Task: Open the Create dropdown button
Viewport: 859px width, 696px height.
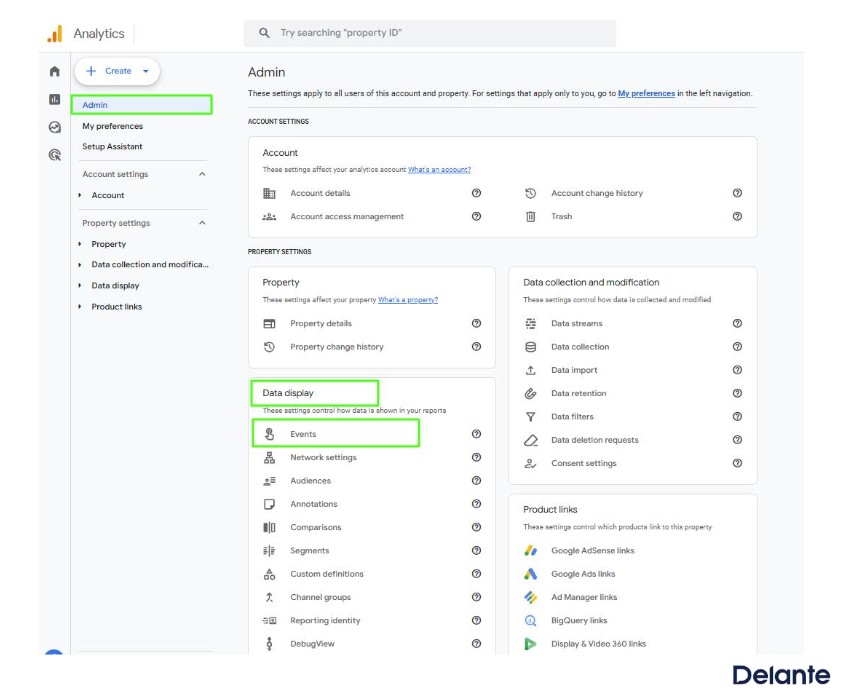Action: click(x=117, y=71)
